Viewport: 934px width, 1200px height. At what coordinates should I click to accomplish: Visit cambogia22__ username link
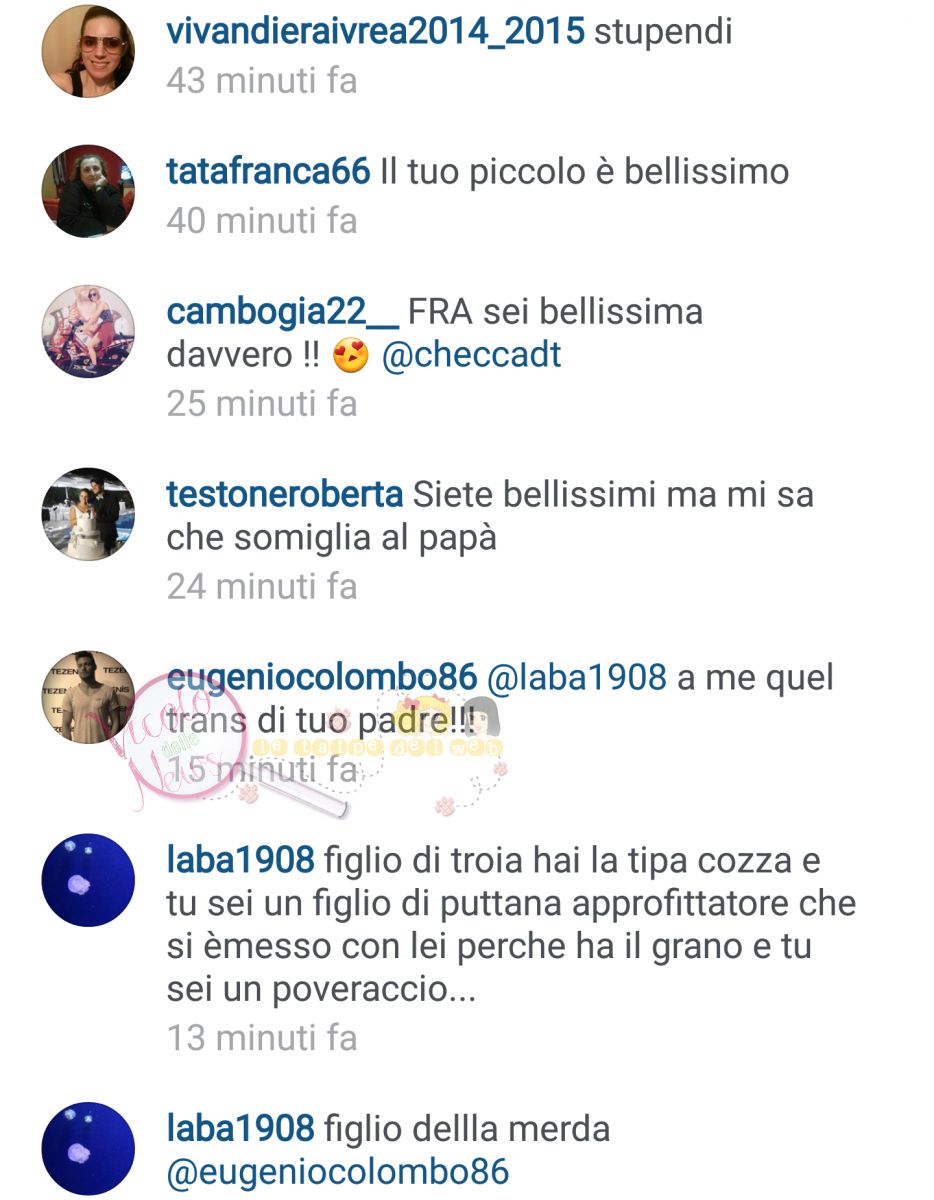(x=283, y=313)
